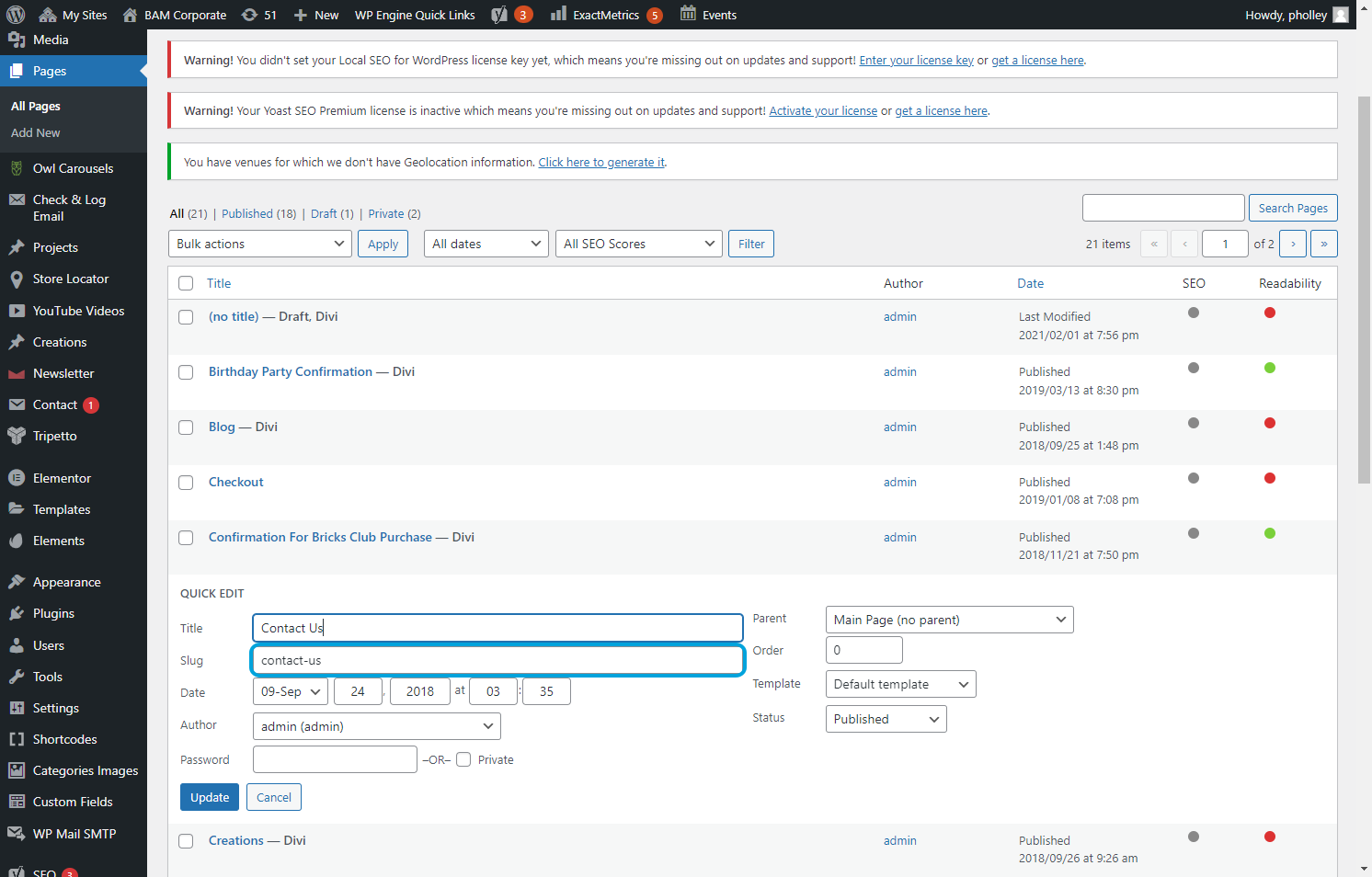This screenshot has height=877, width=1372.
Task: Click the red readability dot for Blog row
Action: [1270, 423]
